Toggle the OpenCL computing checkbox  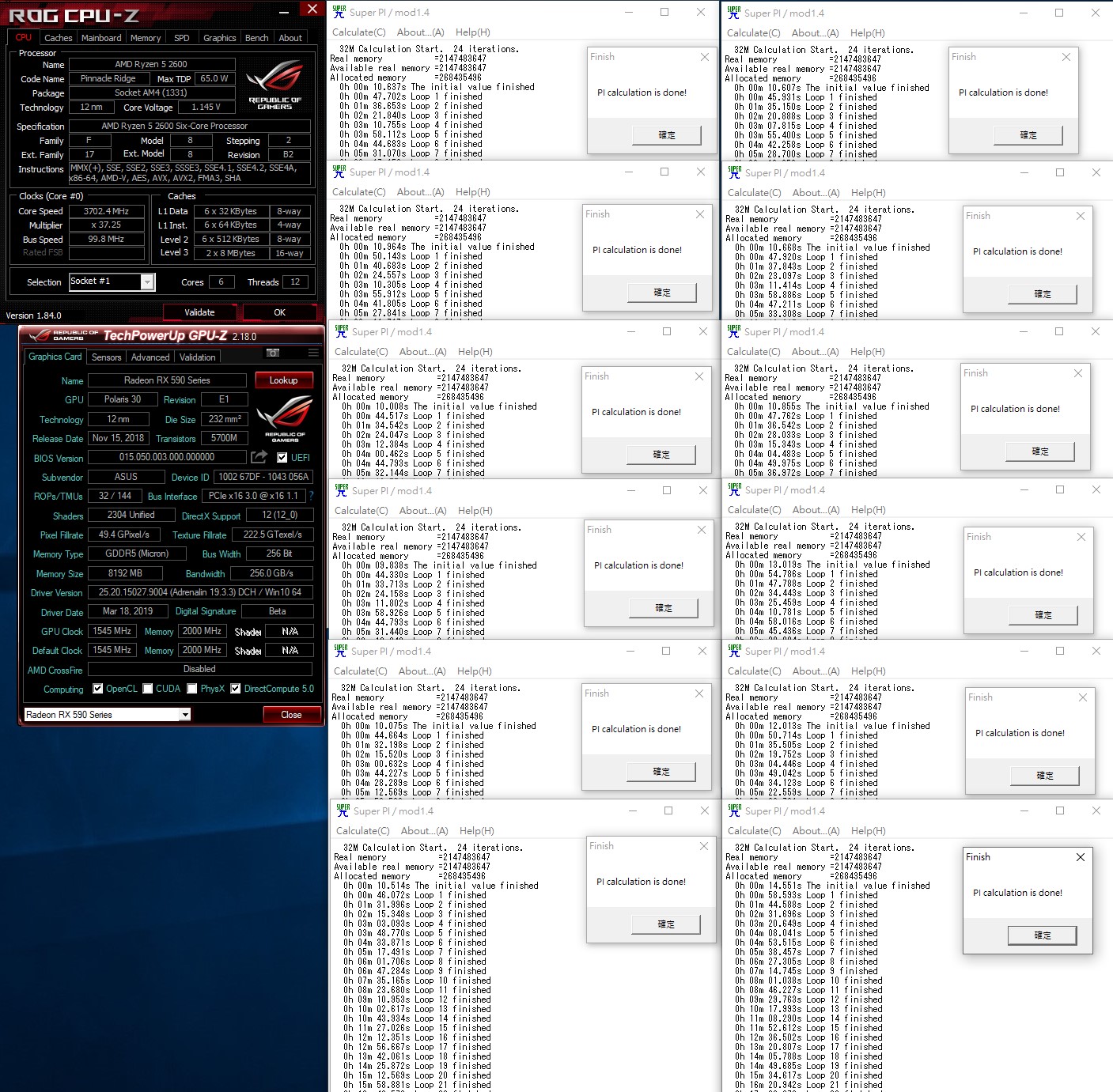click(97, 689)
